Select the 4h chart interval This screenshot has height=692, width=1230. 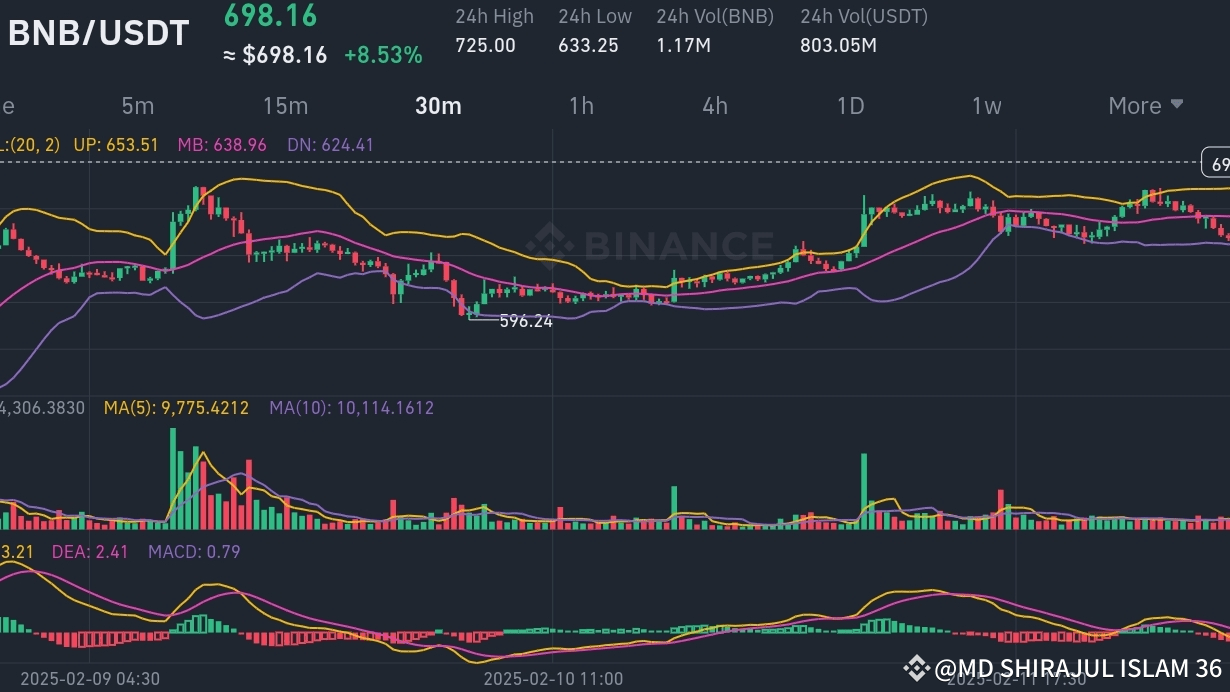(714, 105)
